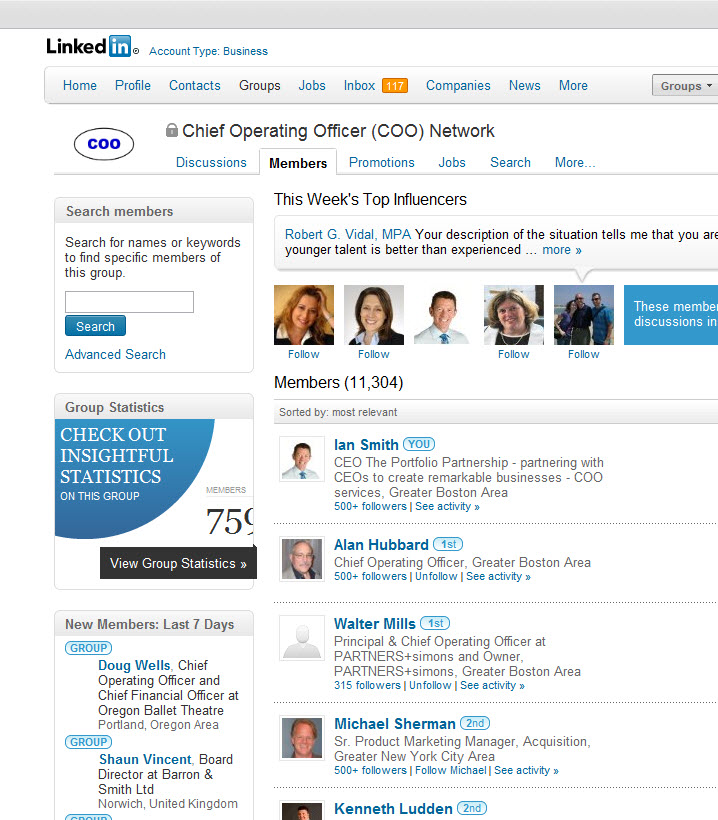Click GROUP badge above Doug Wells
718x820 pixels.
pos(88,648)
